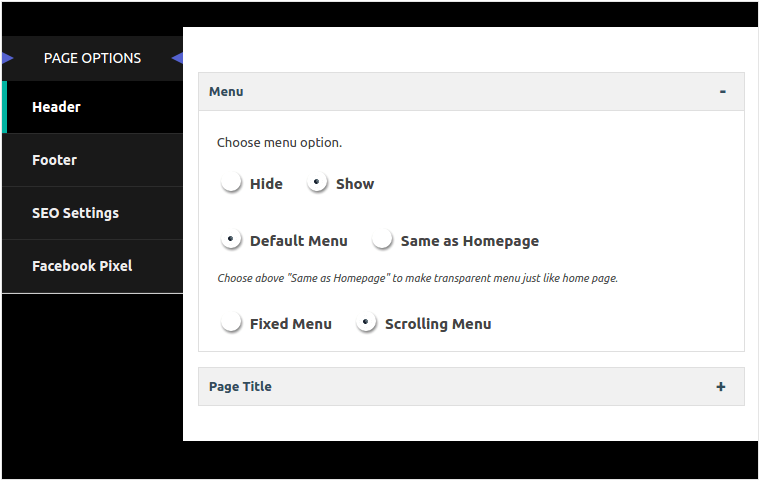761x482 pixels.
Task: Click the plus icon on Page Title
Action: (721, 386)
